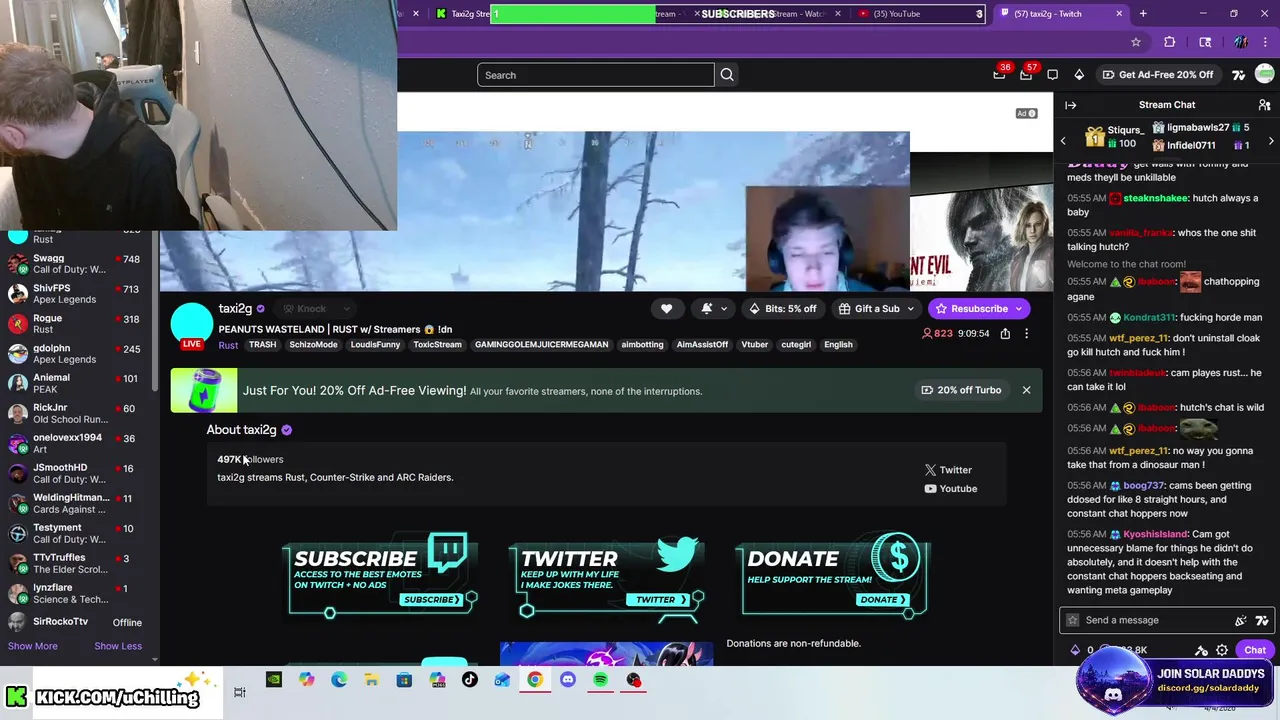The image size is (1280, 720).
Task: Click the Twitter panel image
Action: pos(607,576)
